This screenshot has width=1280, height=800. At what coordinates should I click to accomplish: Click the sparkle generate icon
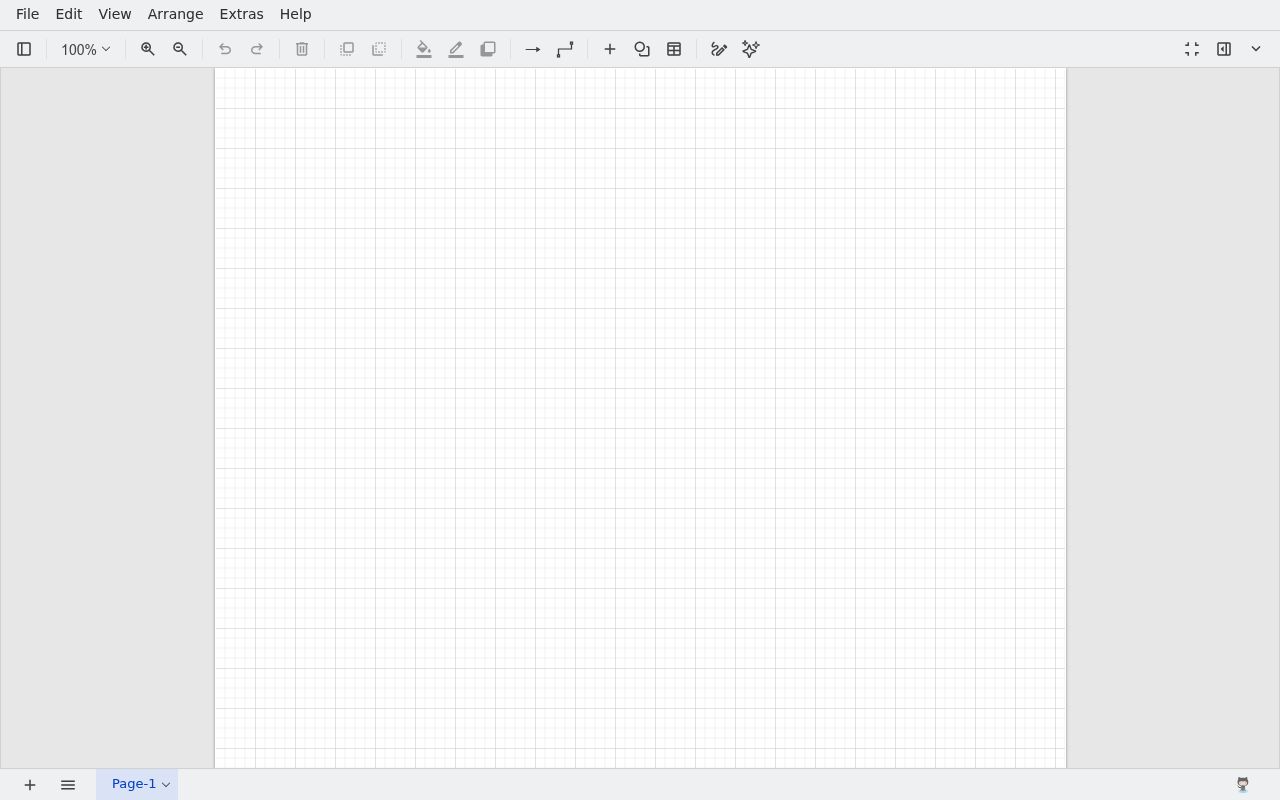[x=751, y=49]
